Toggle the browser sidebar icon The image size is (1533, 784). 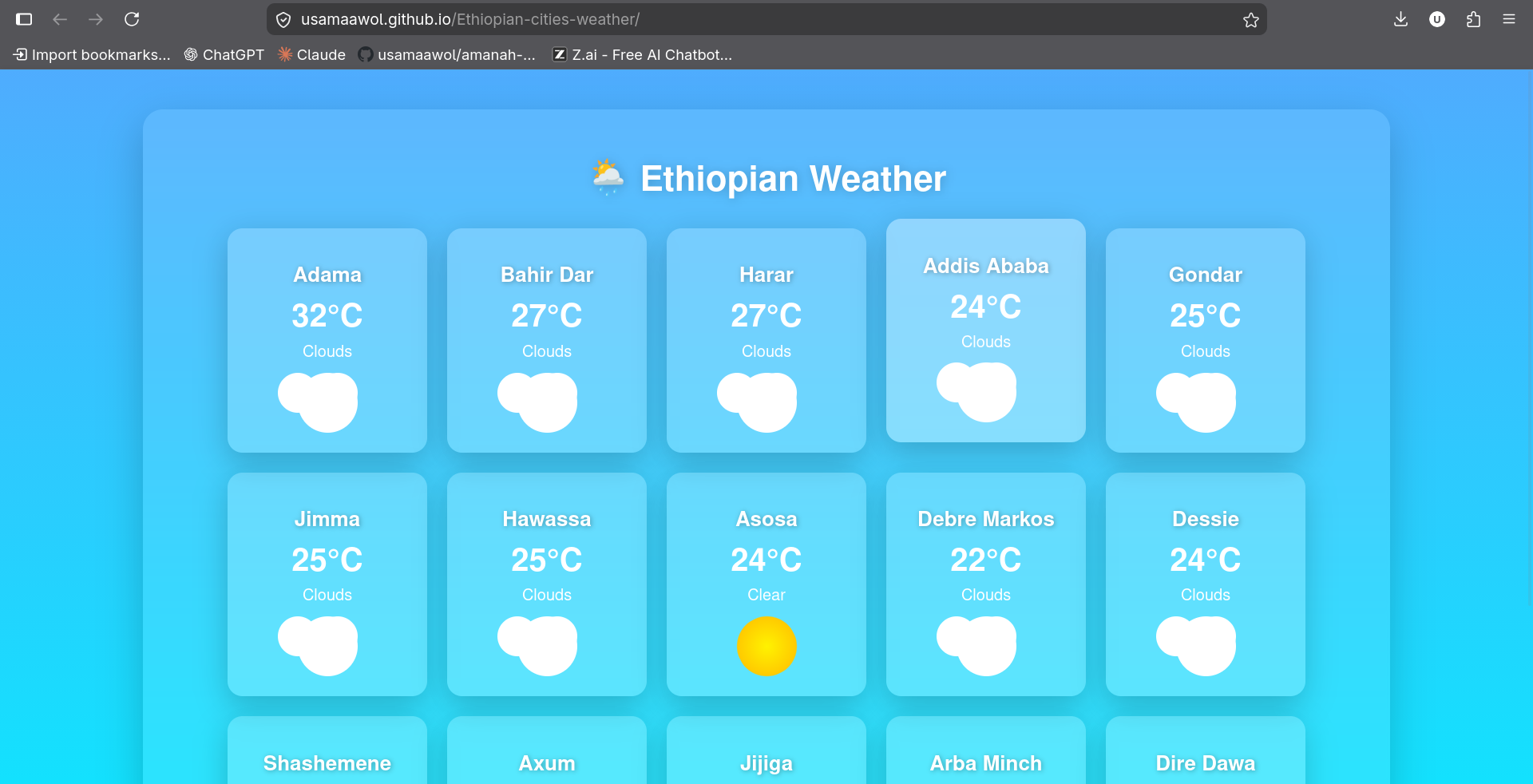point(24,19)
